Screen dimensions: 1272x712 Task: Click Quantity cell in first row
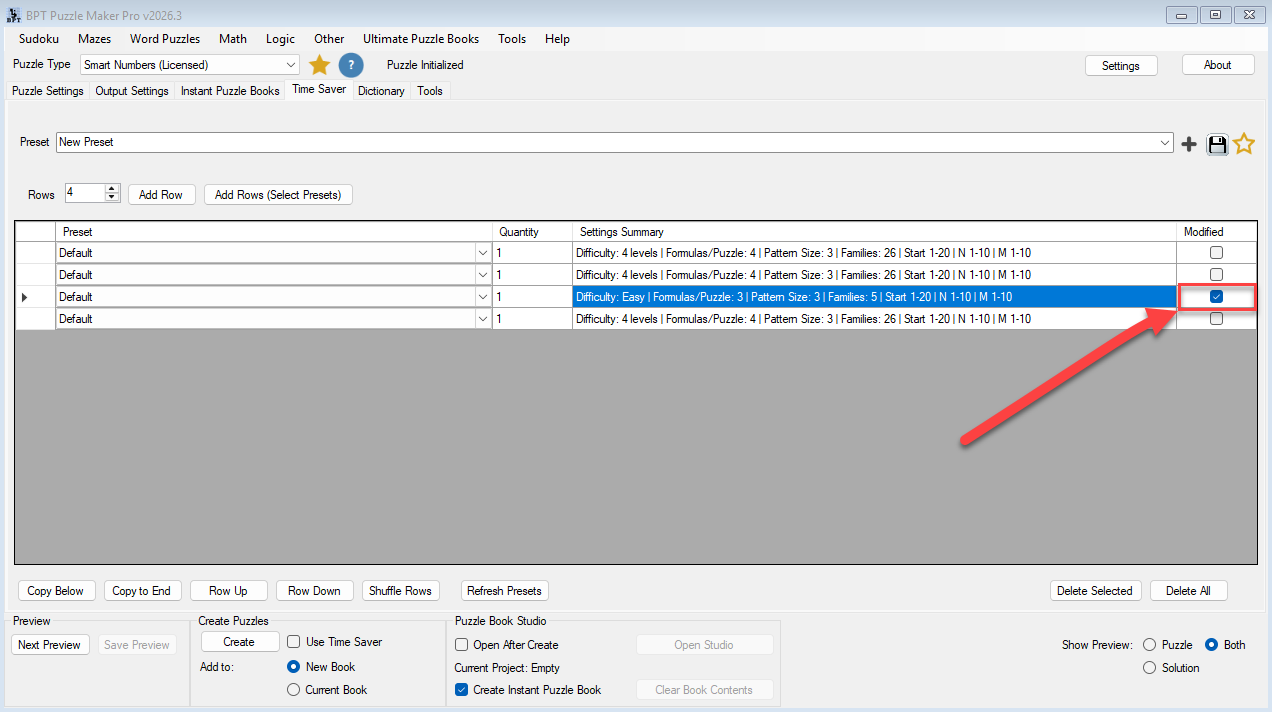click(x=532, y=253)
